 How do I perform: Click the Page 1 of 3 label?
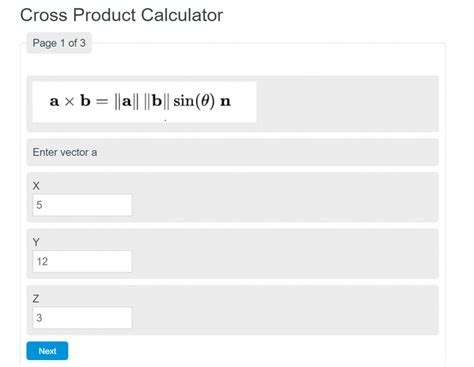[59, 43]
